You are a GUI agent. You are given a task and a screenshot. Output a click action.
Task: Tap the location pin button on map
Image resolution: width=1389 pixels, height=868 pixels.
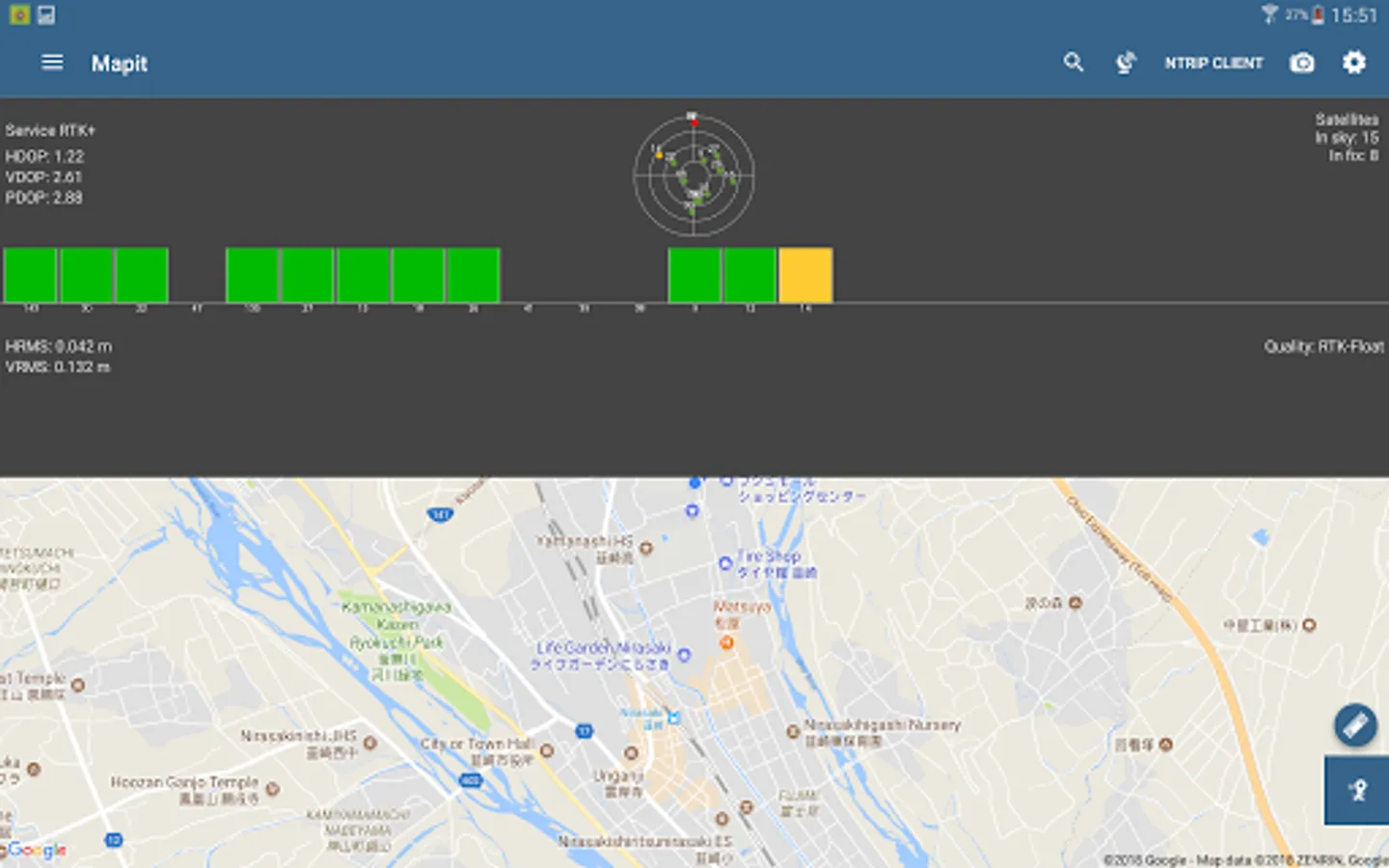point(1357,791)
